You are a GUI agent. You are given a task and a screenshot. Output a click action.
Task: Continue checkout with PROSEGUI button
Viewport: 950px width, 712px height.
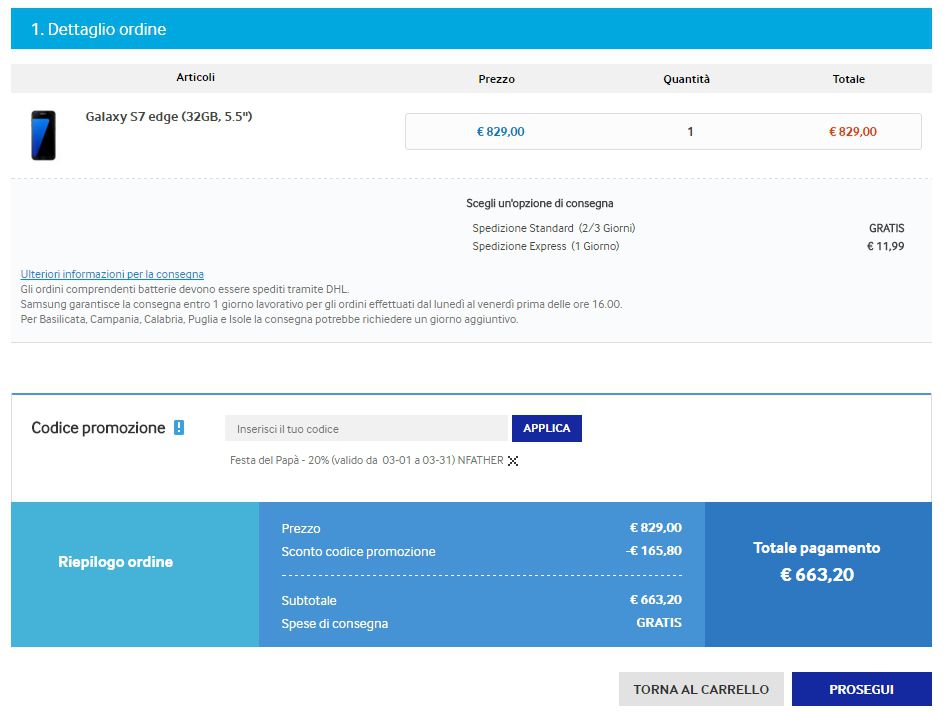pos(863,690)
